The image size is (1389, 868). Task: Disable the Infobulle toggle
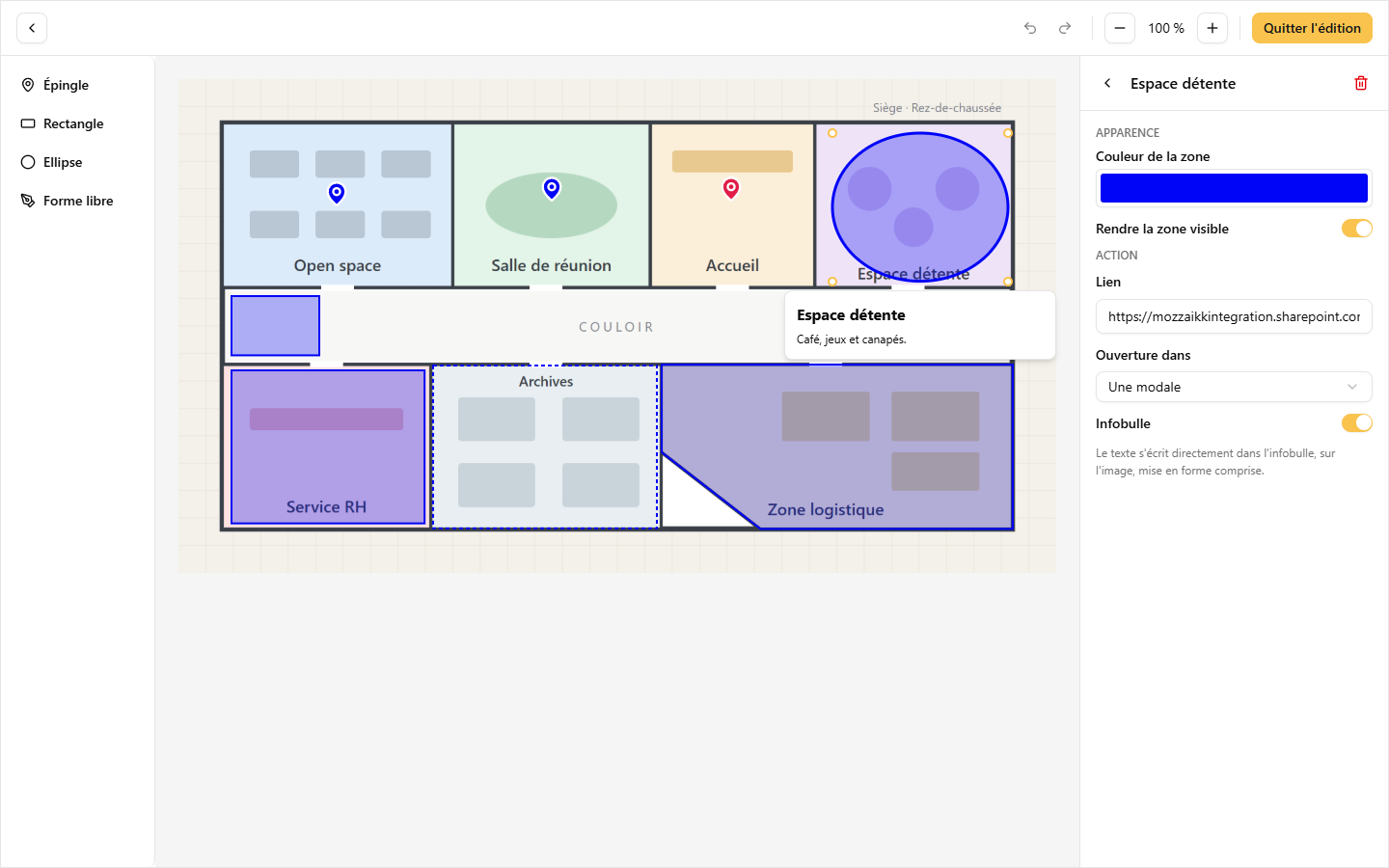(1357, 422)
